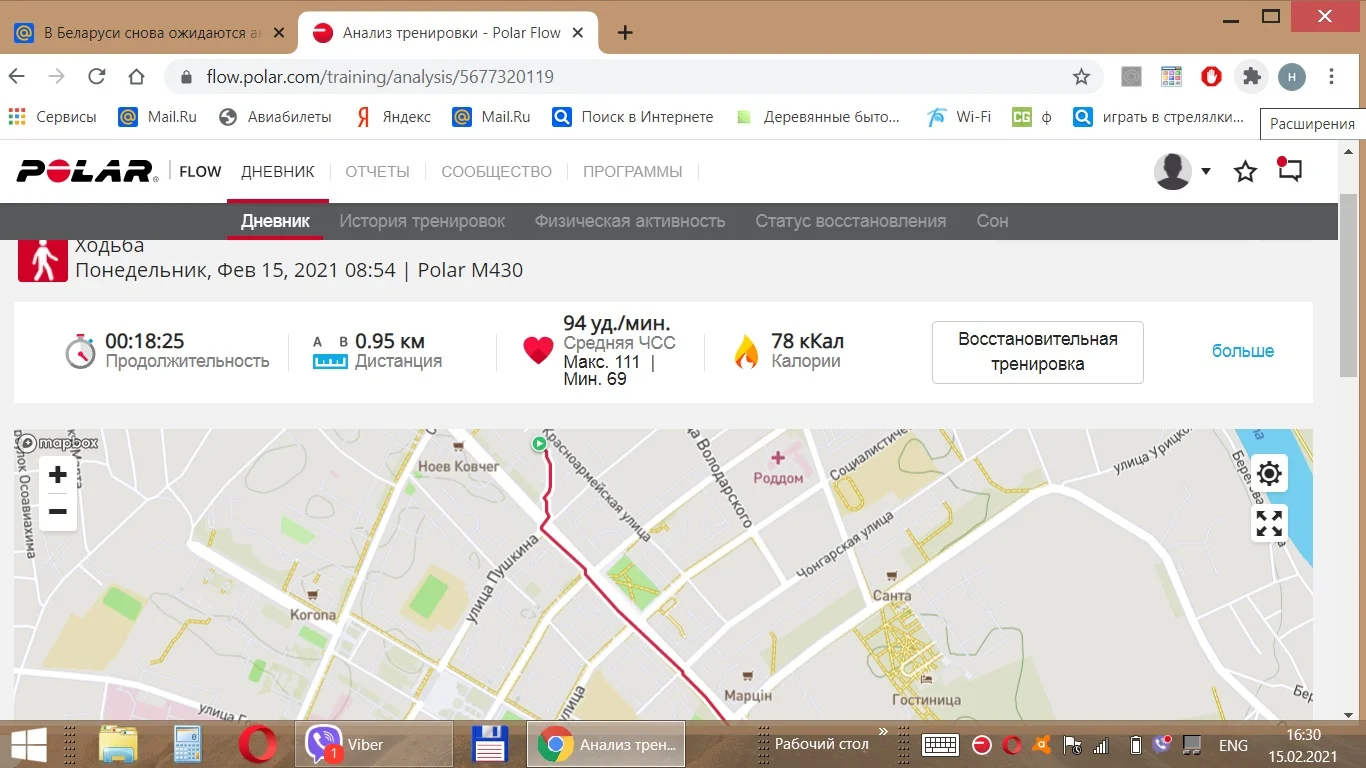The width and height of the screenshot is (1366, 768).
Task: Open map settings gear
Action: 1269,474
